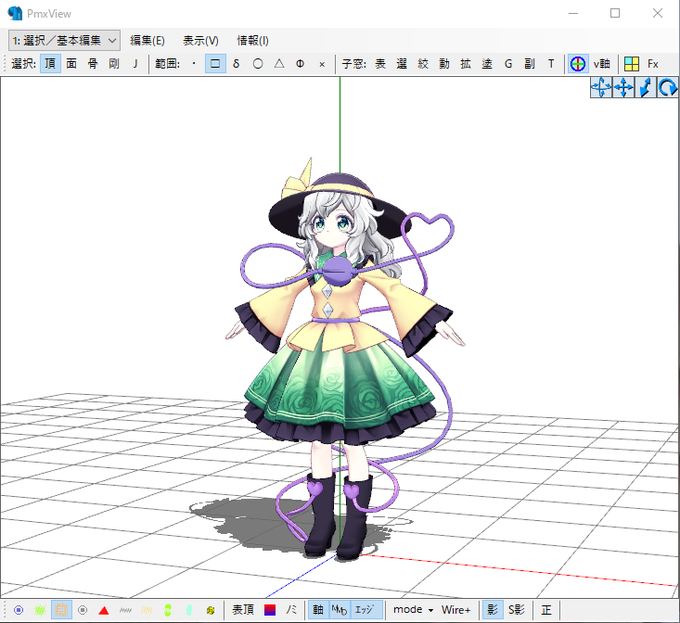Image resolution: width=680 pixels, height=623 pixels.
Task: Toggle the orange hatched square display icon
Action: 61,610
